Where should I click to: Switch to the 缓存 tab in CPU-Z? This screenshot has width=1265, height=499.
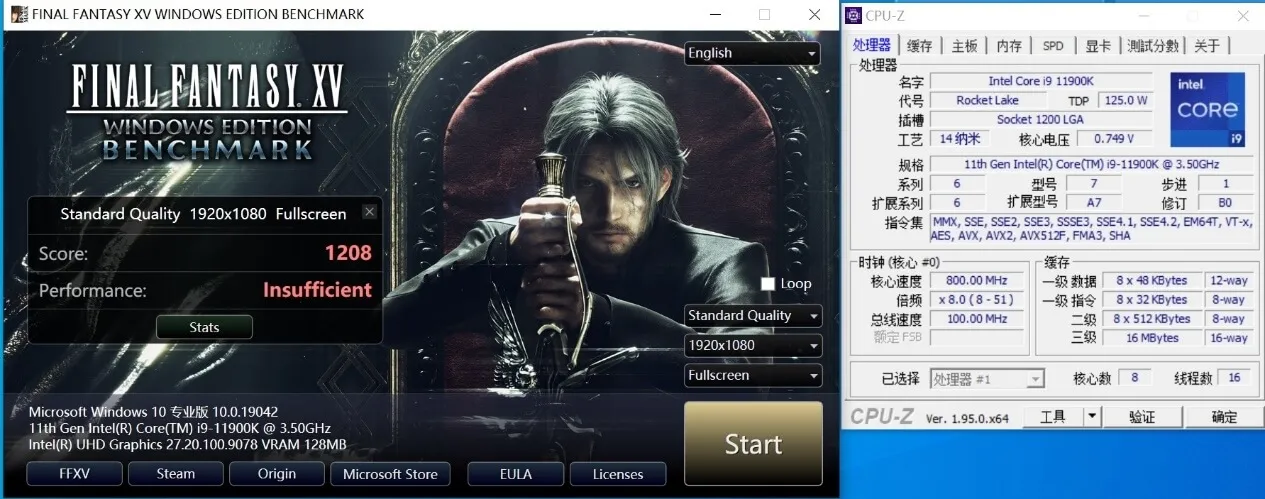919,46
